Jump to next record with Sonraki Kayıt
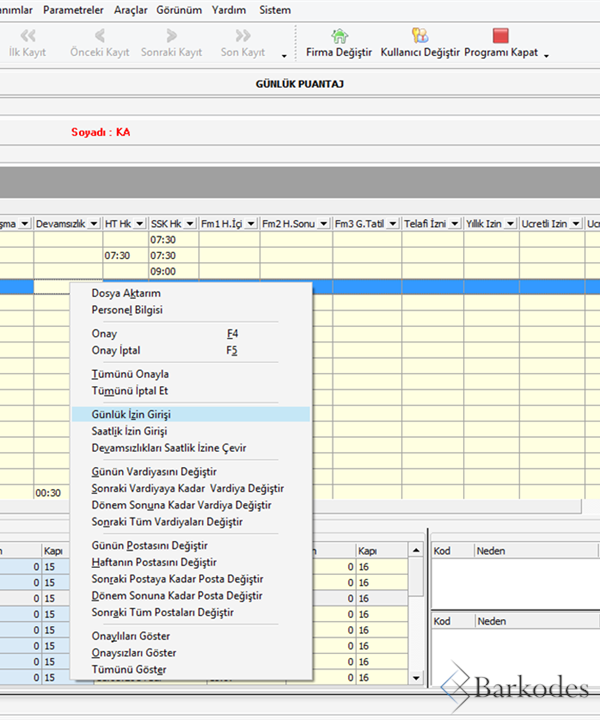Viewport: 600px width, 720px height. pos(171,37)
